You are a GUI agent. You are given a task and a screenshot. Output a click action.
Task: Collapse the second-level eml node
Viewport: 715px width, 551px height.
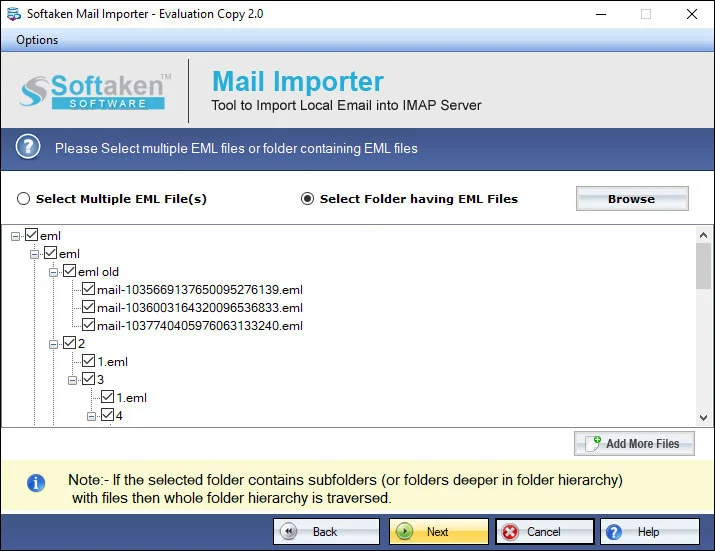pyautogui.click(x=34, y=254)
